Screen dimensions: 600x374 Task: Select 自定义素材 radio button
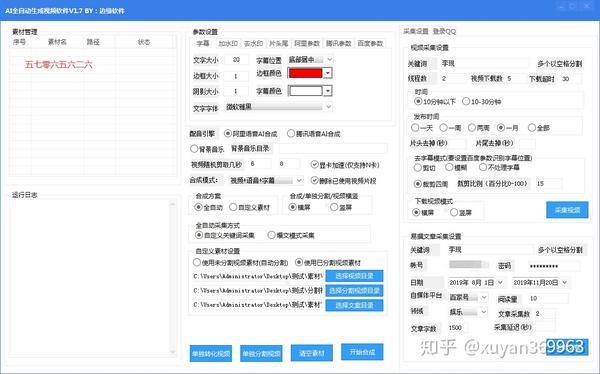(x=249, y=207)
